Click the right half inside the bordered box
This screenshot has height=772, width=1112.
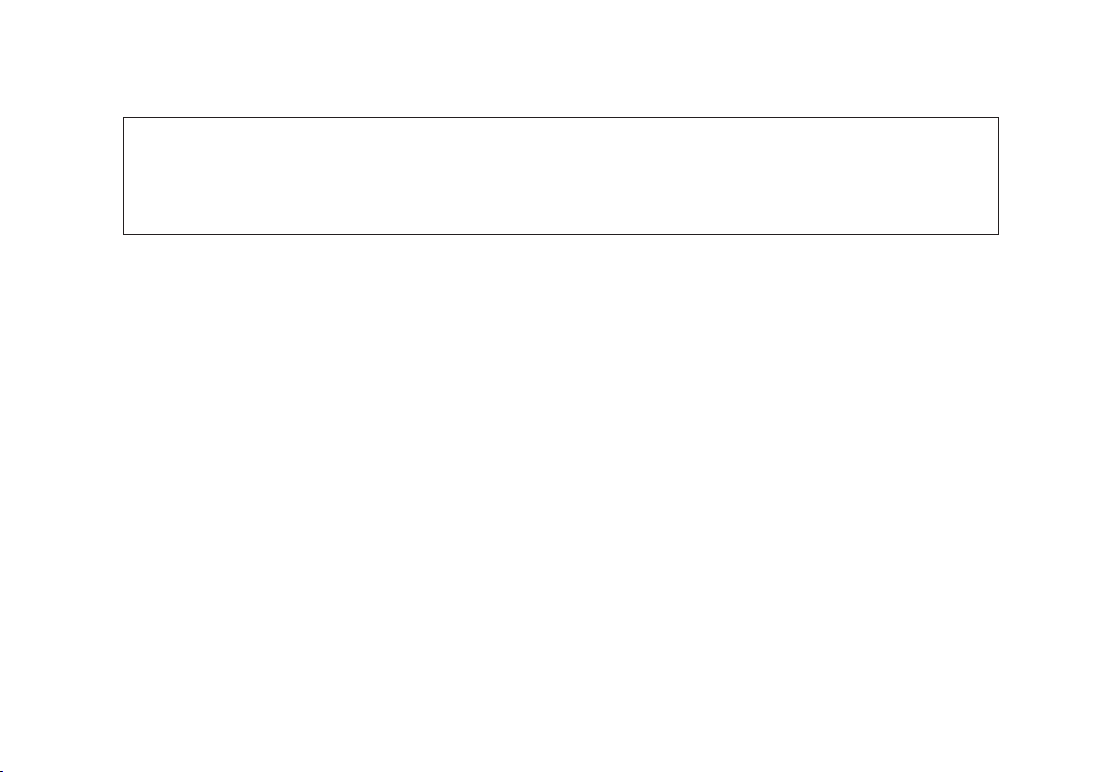780,176
